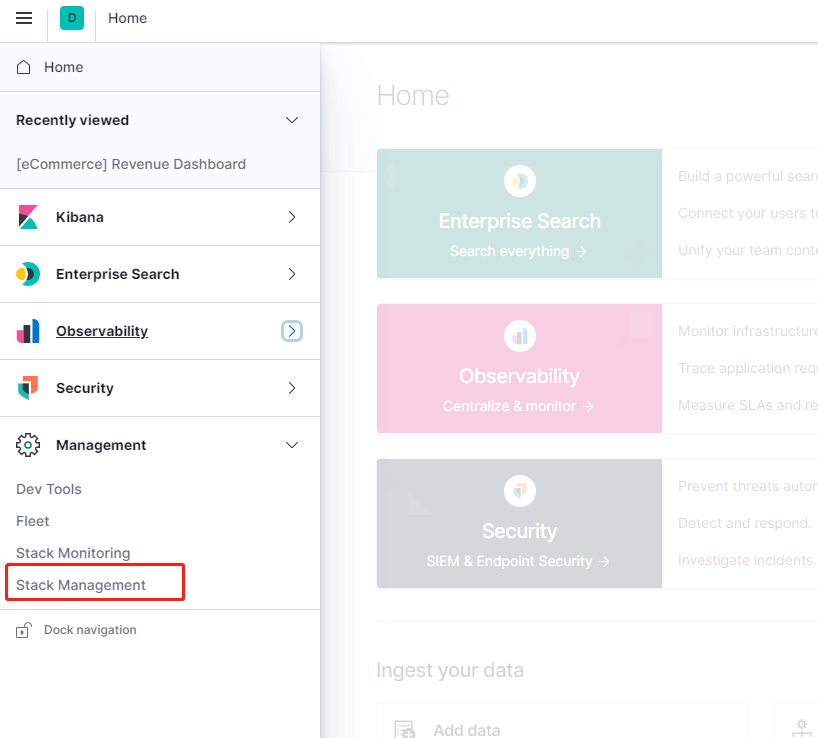
Task: Open the Observability navigation link
Action: click(102, 331)
